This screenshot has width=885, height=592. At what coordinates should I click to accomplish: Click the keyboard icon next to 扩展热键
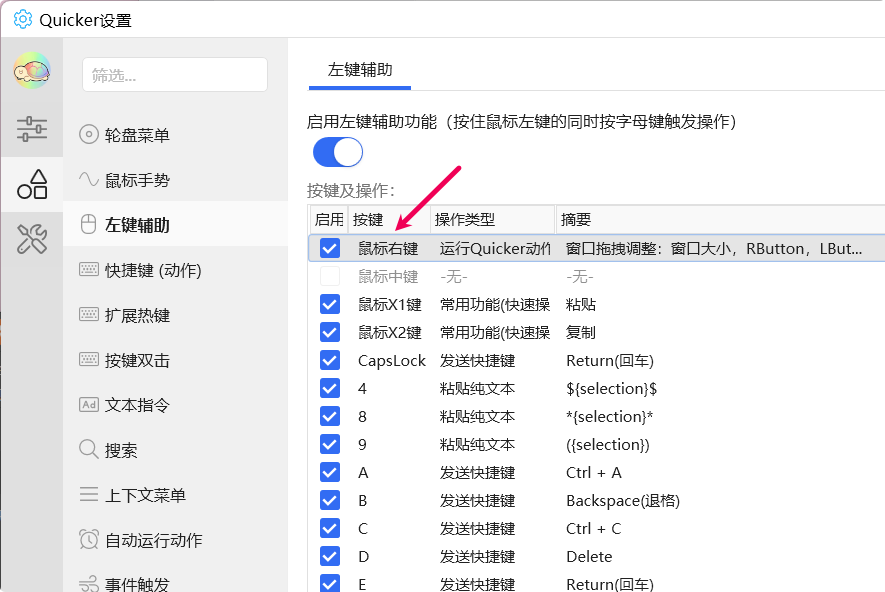89,314
